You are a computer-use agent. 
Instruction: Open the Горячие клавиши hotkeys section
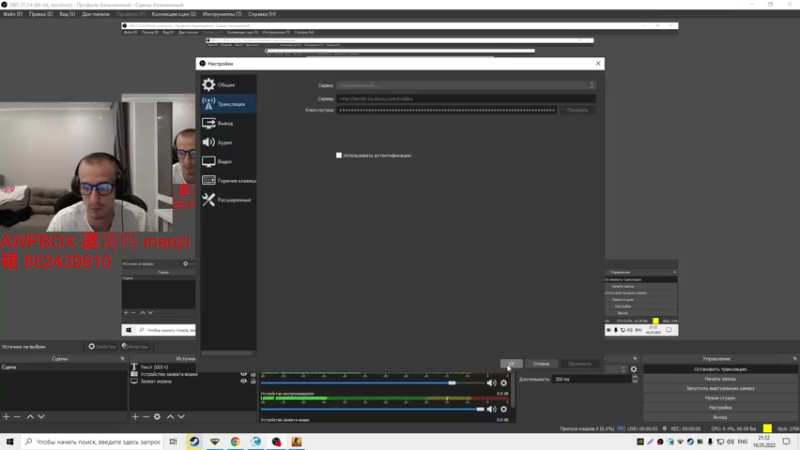(228, 181)
